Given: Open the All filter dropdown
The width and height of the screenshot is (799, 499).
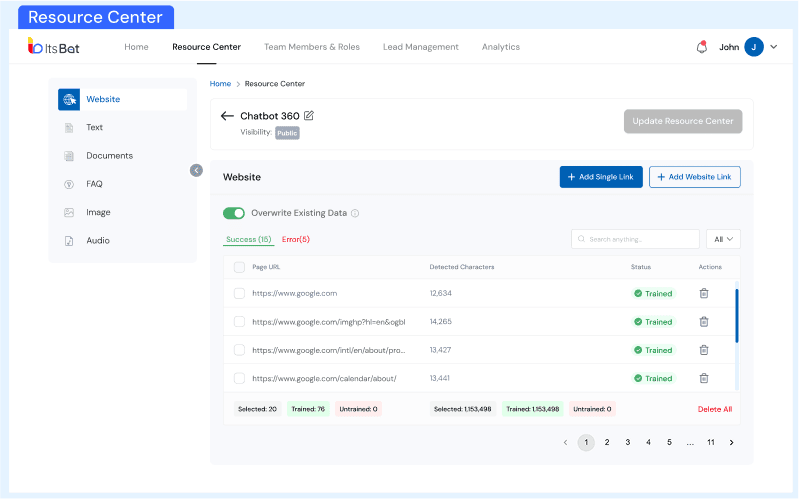Looking at the screenshot, I should point(723,239).
